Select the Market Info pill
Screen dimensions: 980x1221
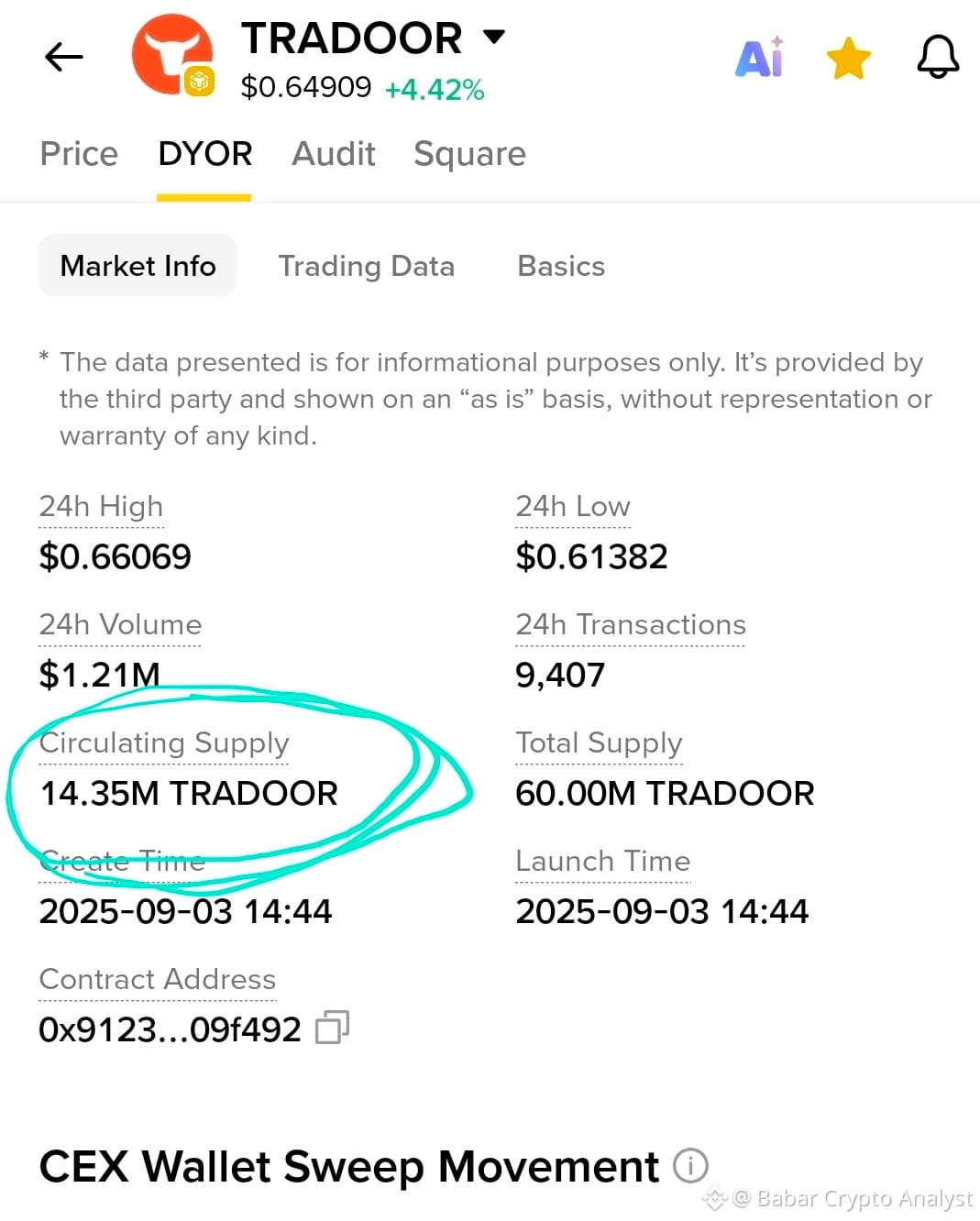[x=138, y=266]
